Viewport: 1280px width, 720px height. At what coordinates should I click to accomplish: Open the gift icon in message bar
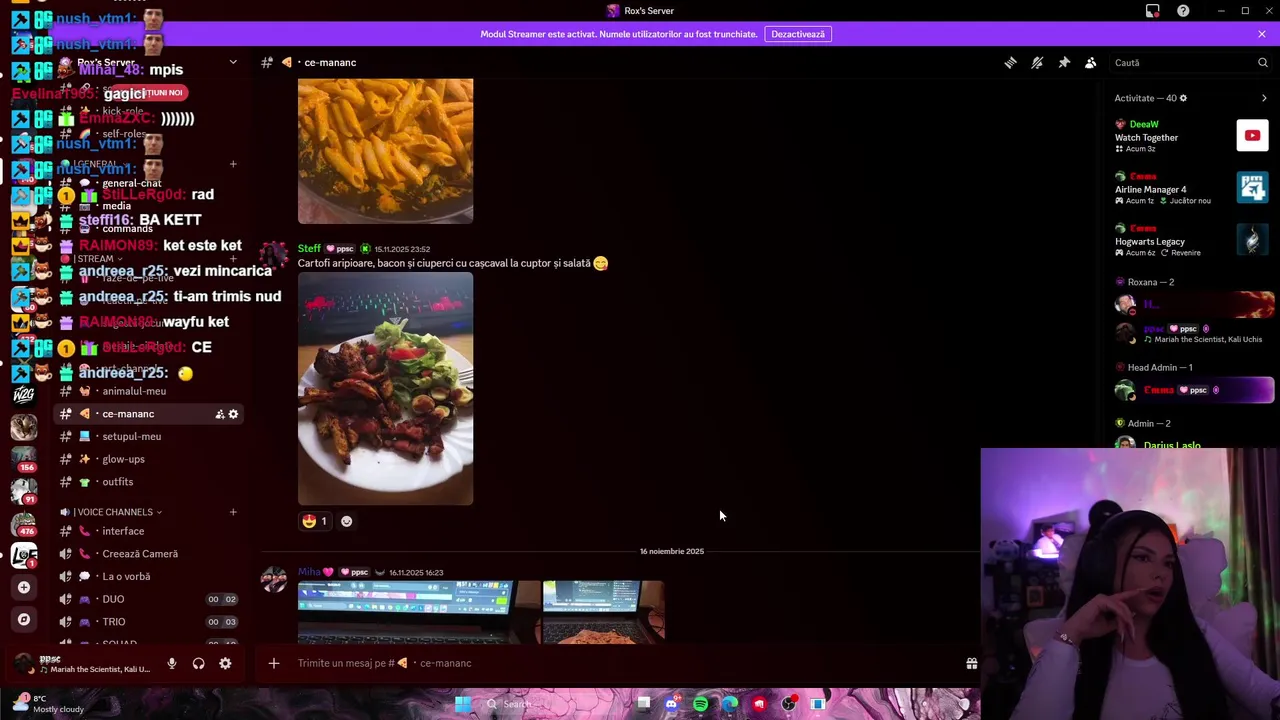click(x=971, y=663)
